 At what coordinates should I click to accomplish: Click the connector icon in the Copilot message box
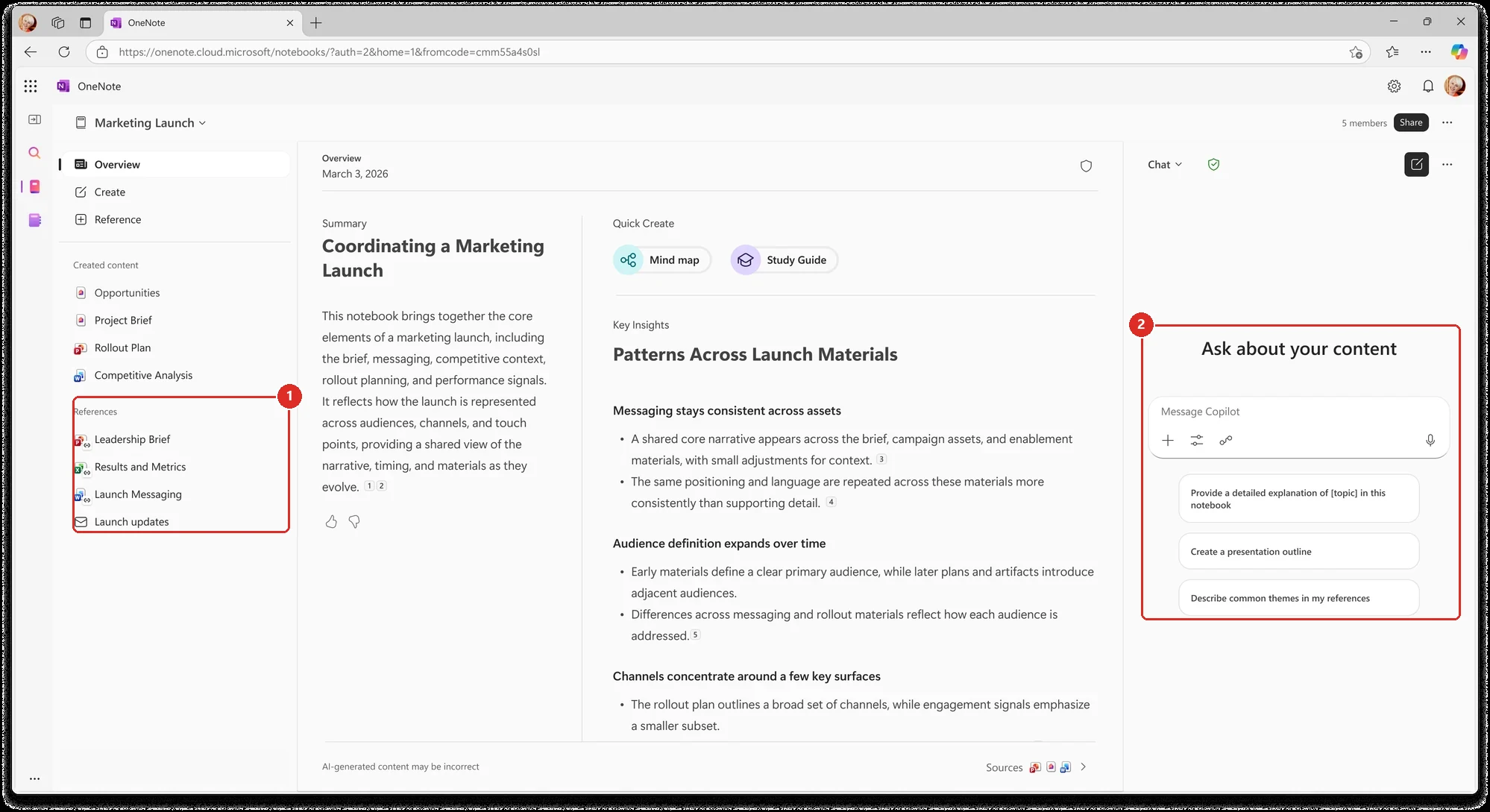pos(1225,441)
